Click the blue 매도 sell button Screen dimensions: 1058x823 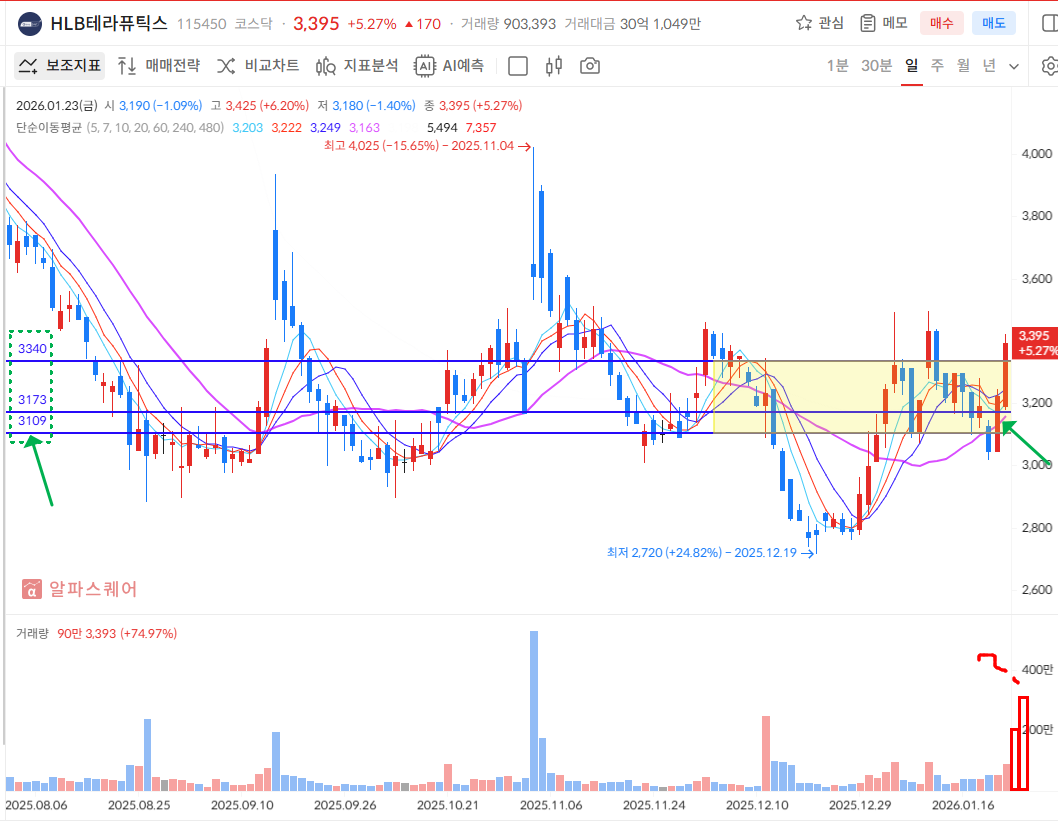tap(994, 23)
